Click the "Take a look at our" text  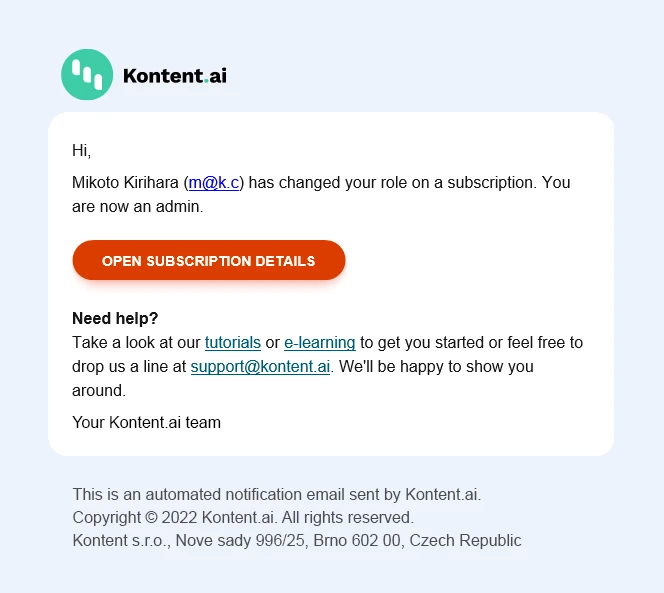tap(136, 342)
